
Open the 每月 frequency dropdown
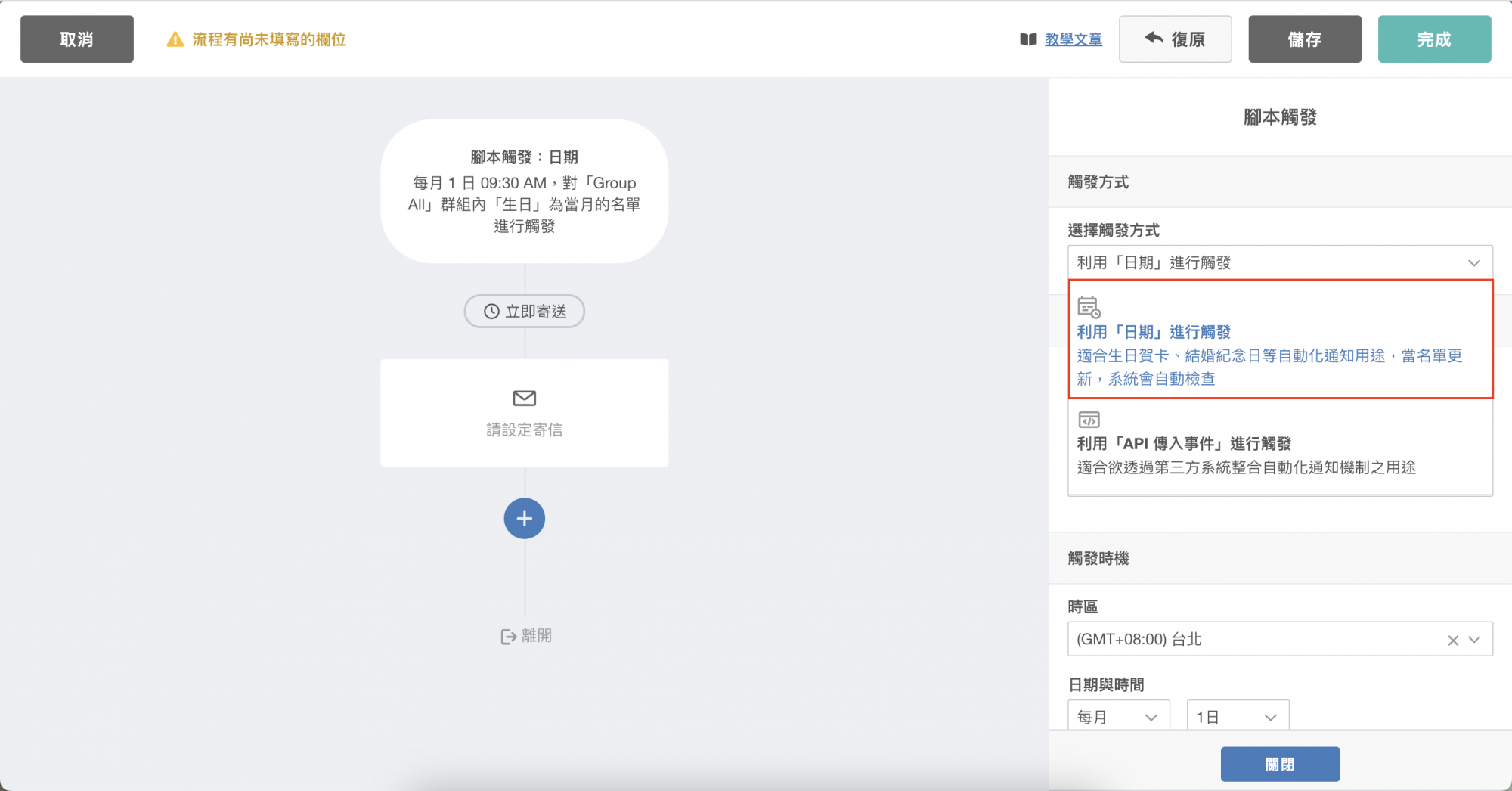click(x=1119, y=716)
